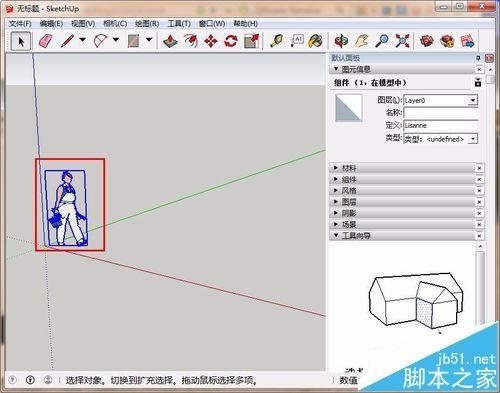500x393 pixels.
Task: Toggle the default tray auto-hide pin
Action: point(478,58)
